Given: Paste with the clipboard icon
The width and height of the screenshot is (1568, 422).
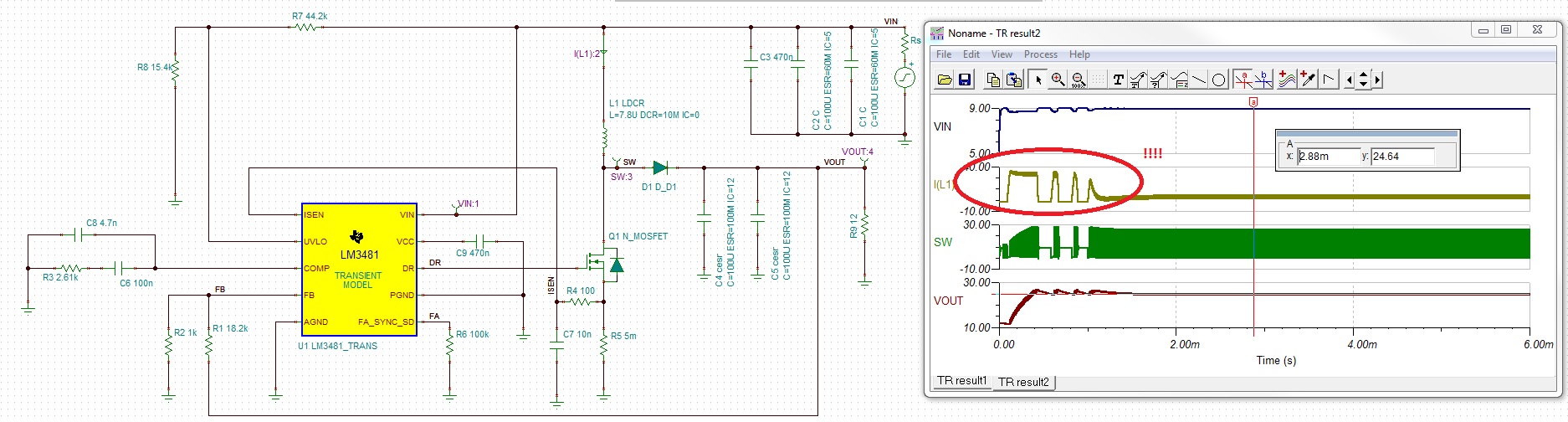Looking at the screenshot, I should (x=1013, y=80).
